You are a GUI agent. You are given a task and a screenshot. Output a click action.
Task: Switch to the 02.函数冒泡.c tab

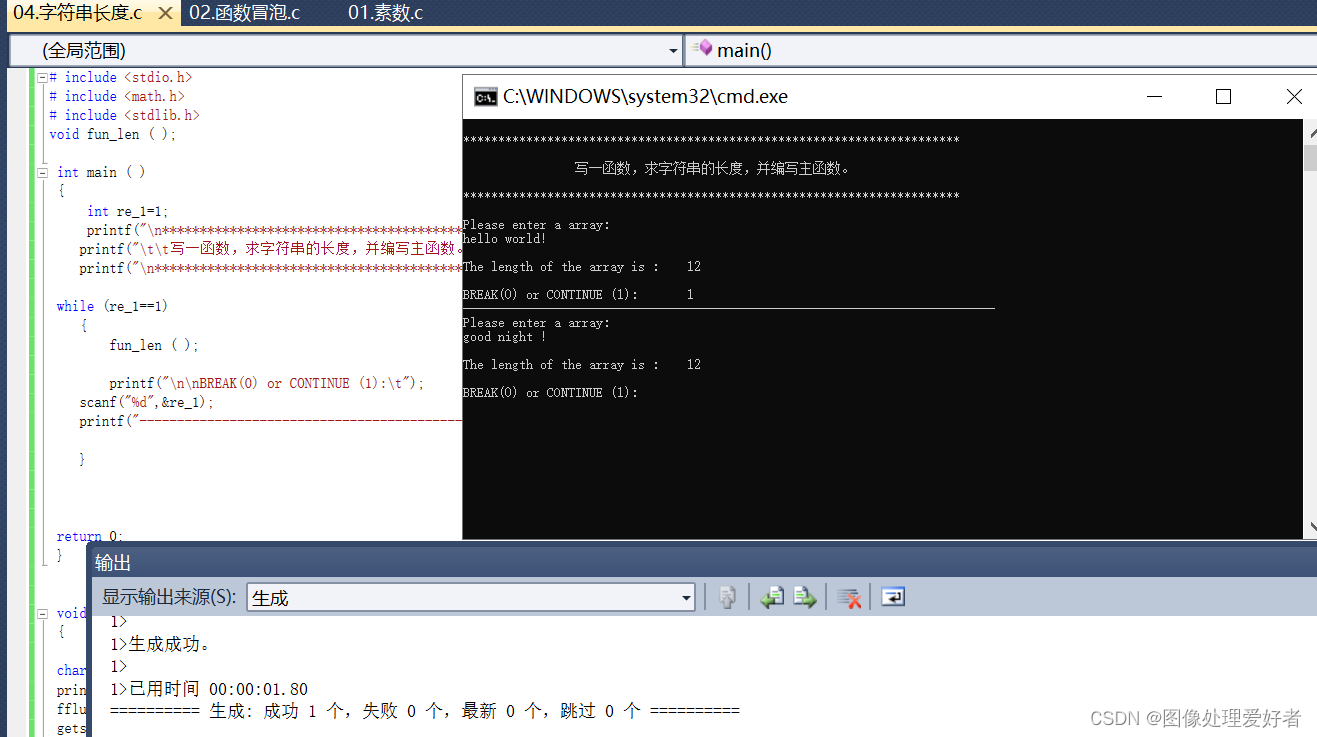pos(245,13)
